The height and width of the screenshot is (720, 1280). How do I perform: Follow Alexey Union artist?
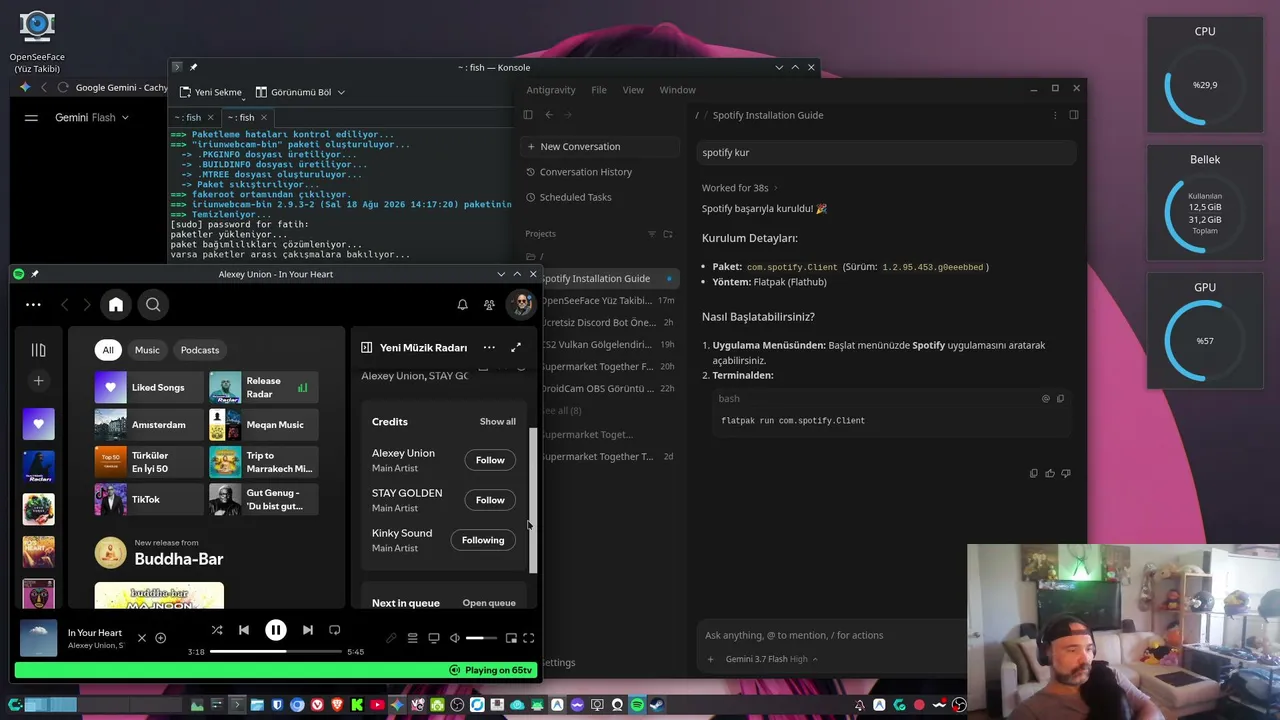(x=490, y=460)
